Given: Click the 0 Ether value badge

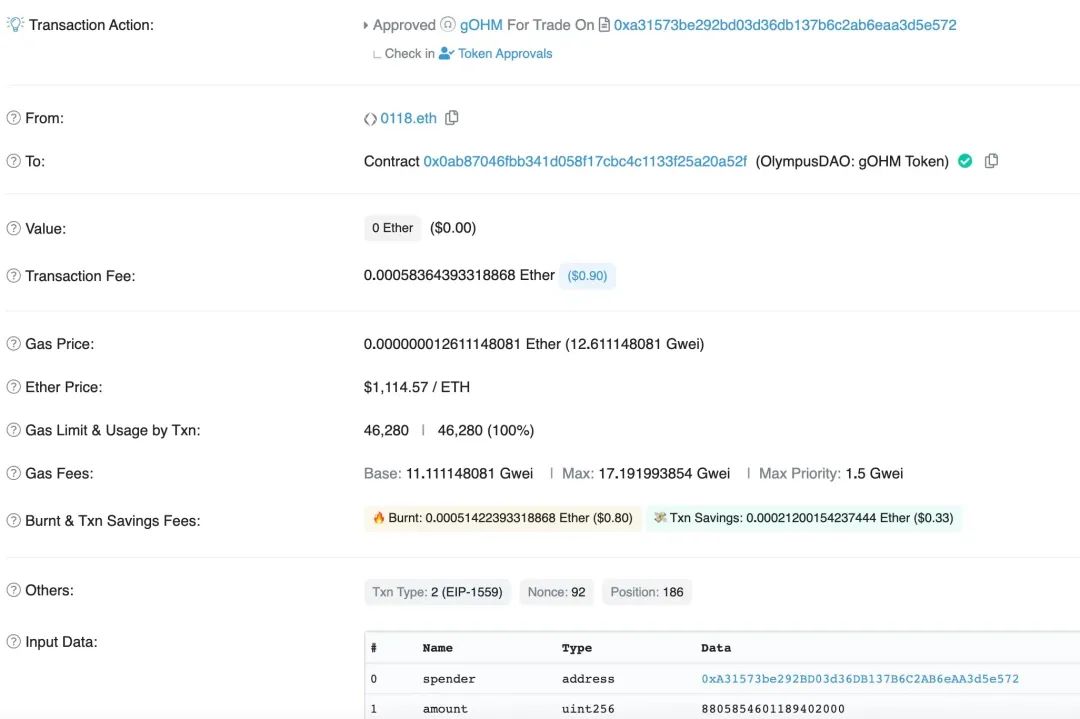Looking at the screenshot, I should point(392,228).
